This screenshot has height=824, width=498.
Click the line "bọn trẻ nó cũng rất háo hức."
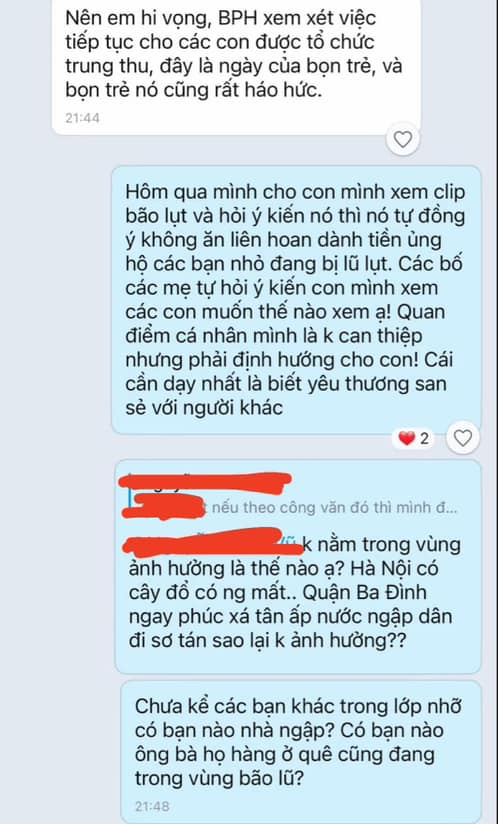click(192, 90)
